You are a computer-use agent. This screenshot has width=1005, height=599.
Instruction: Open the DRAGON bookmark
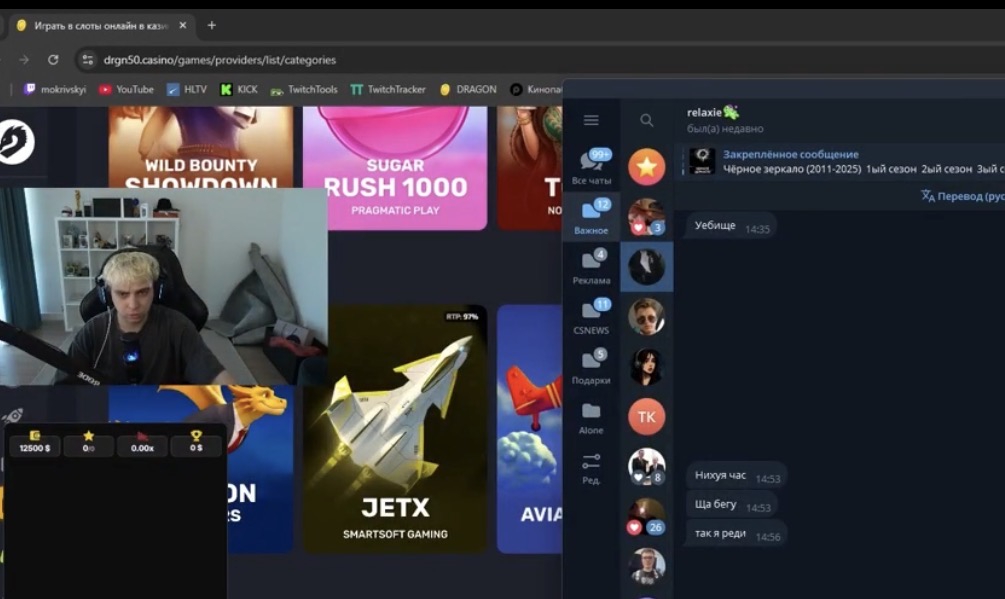(x=468, y=90)
